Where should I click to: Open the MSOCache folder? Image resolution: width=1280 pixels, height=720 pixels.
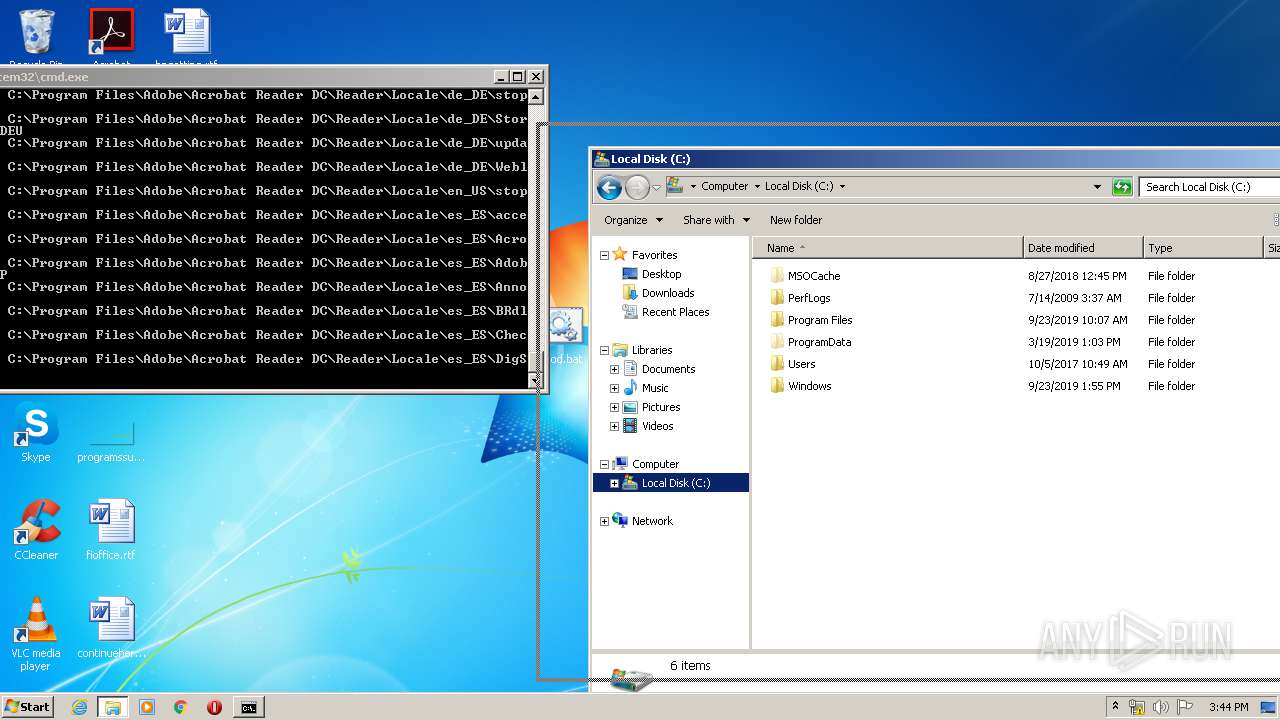pos(813,276)
